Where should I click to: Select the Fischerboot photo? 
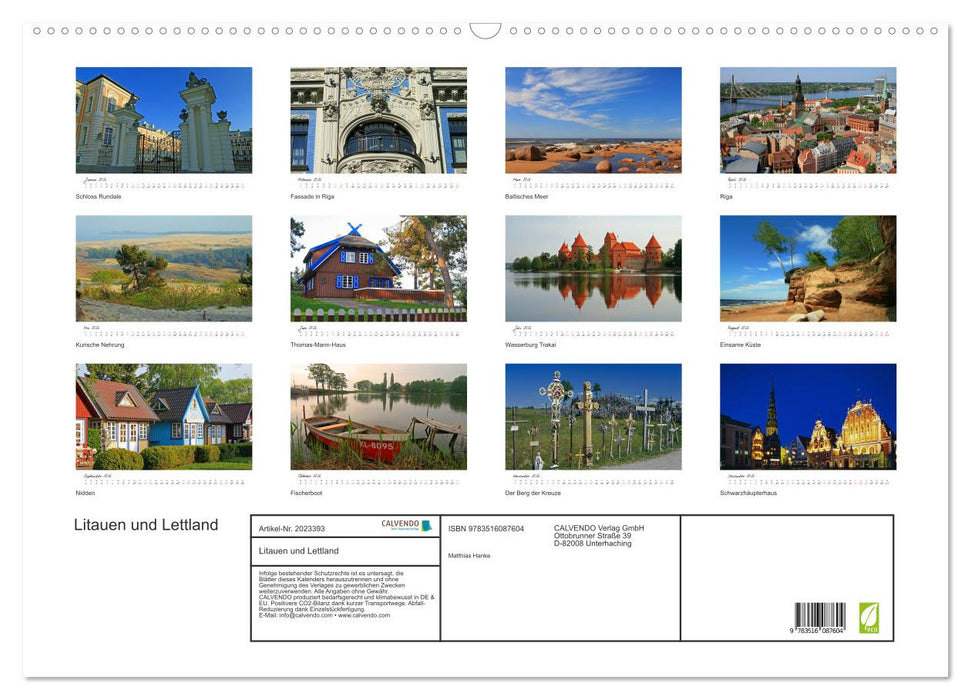click(378, 416)
